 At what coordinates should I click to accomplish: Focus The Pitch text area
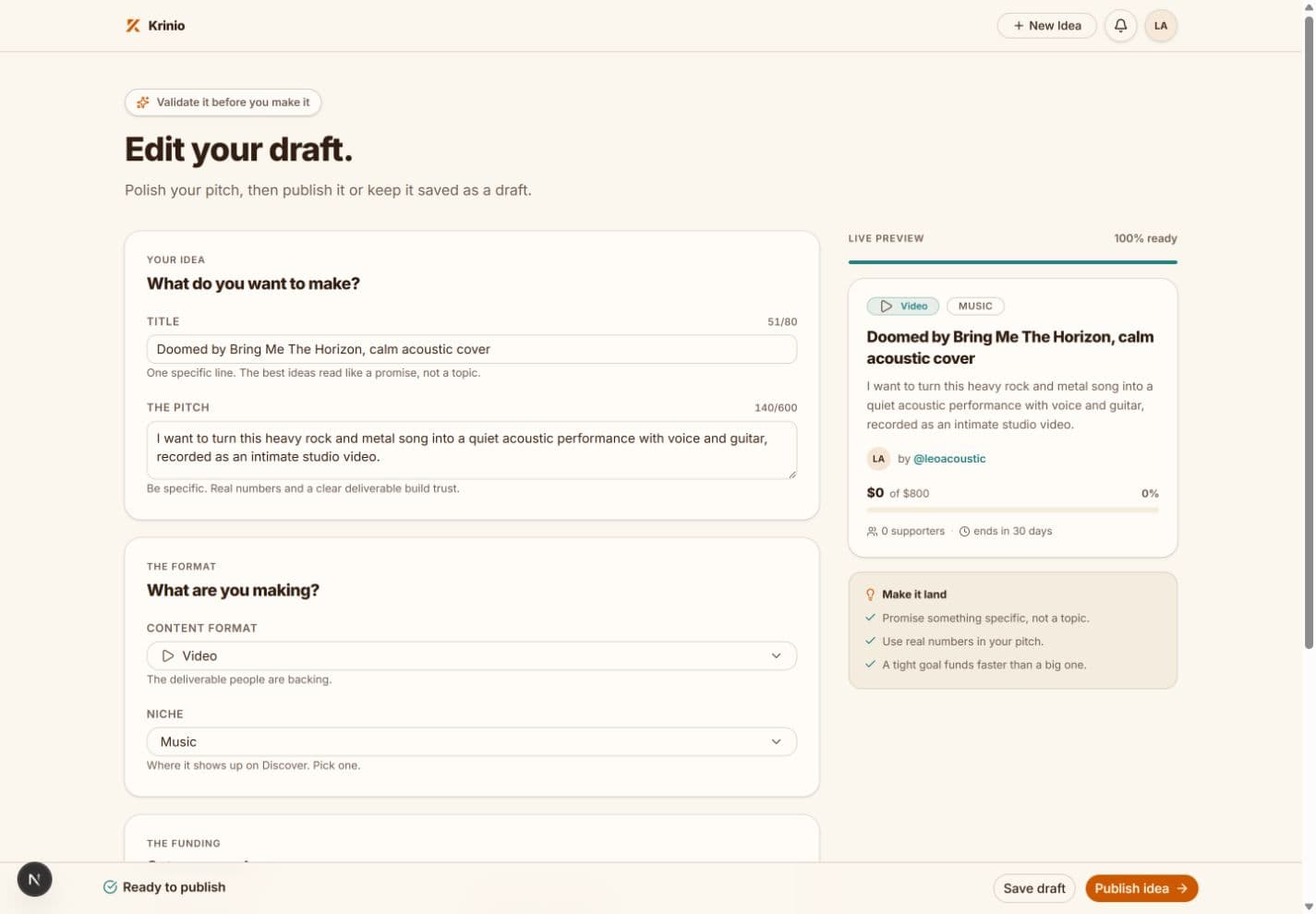click(x=472, y=451)
